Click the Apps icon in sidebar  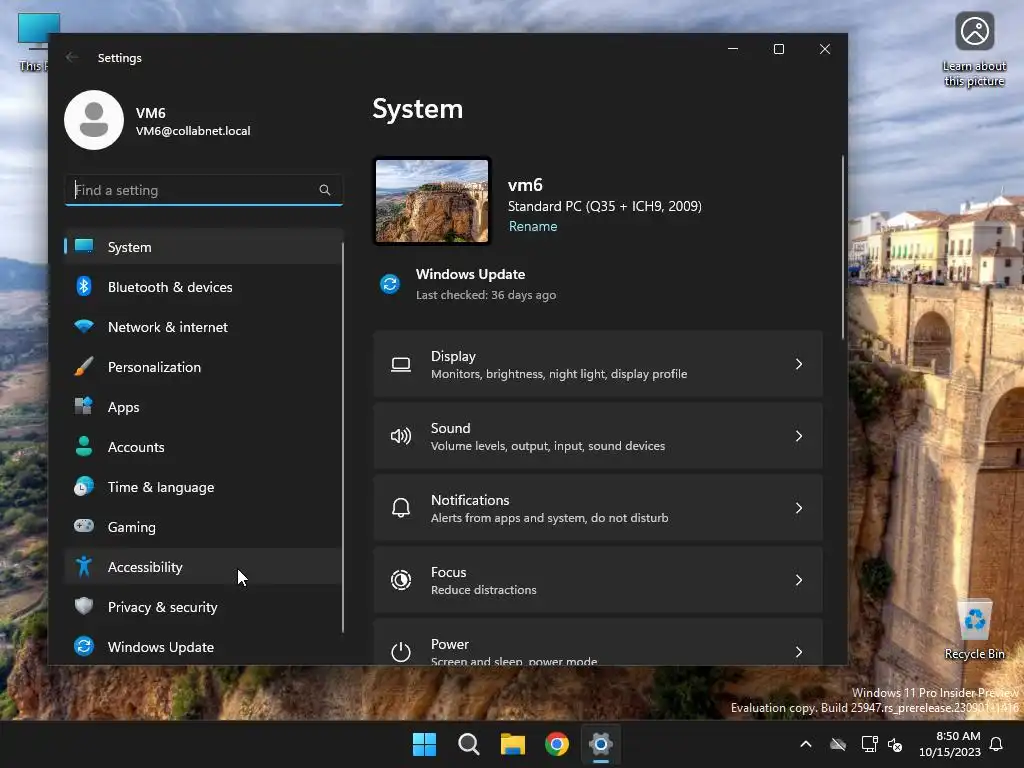click(x=84, y=406)
